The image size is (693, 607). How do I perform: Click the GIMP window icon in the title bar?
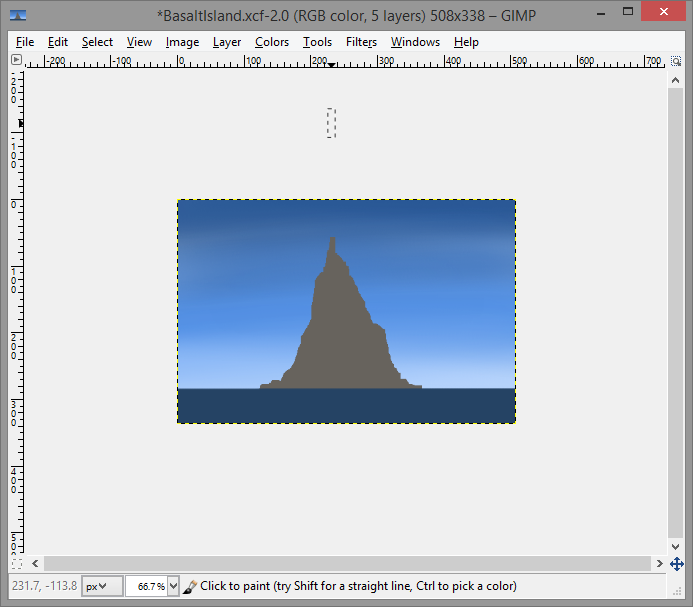(18, 15)
